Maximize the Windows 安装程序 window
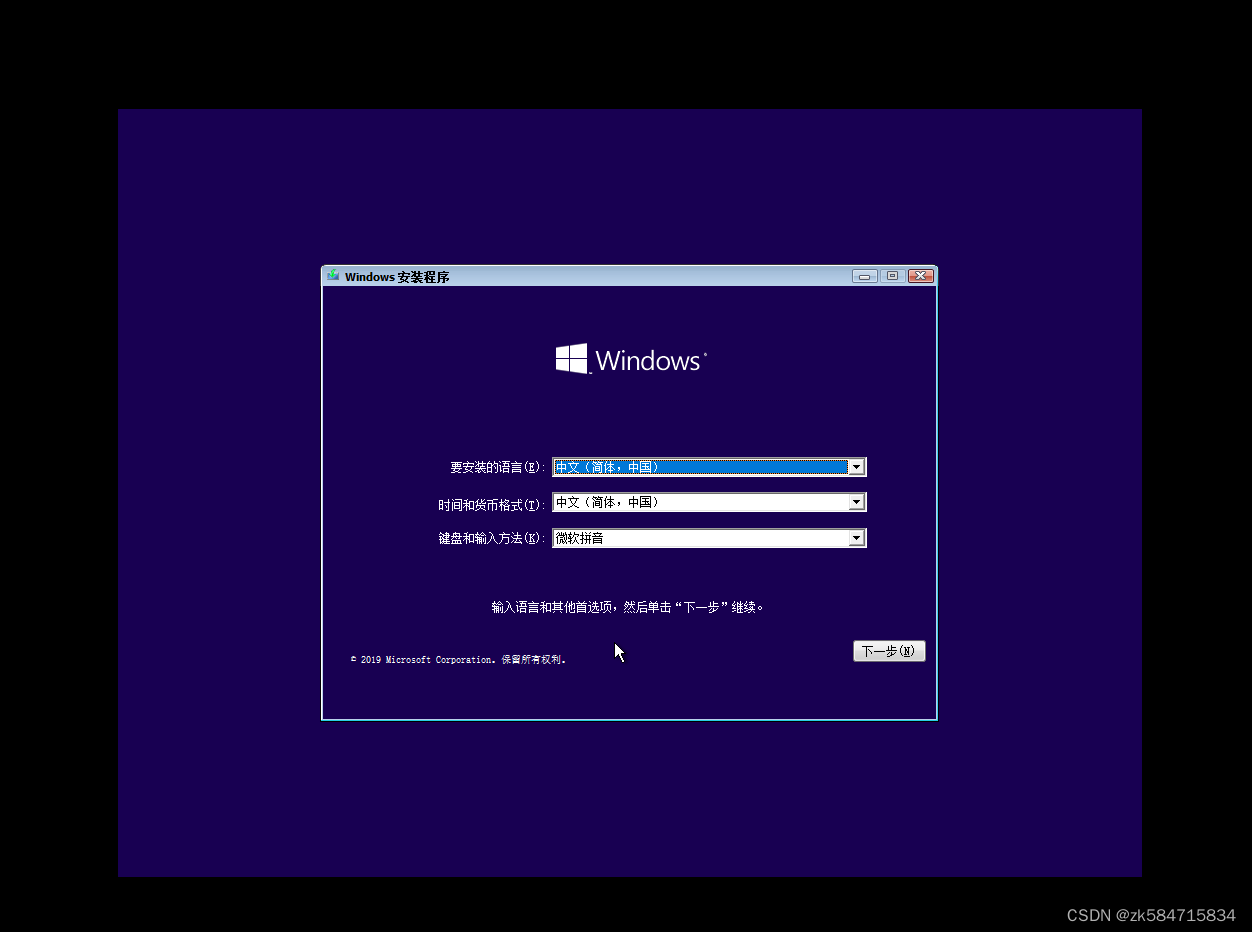The width and height of the screenshot is (1252, 932). pos(892,276)
